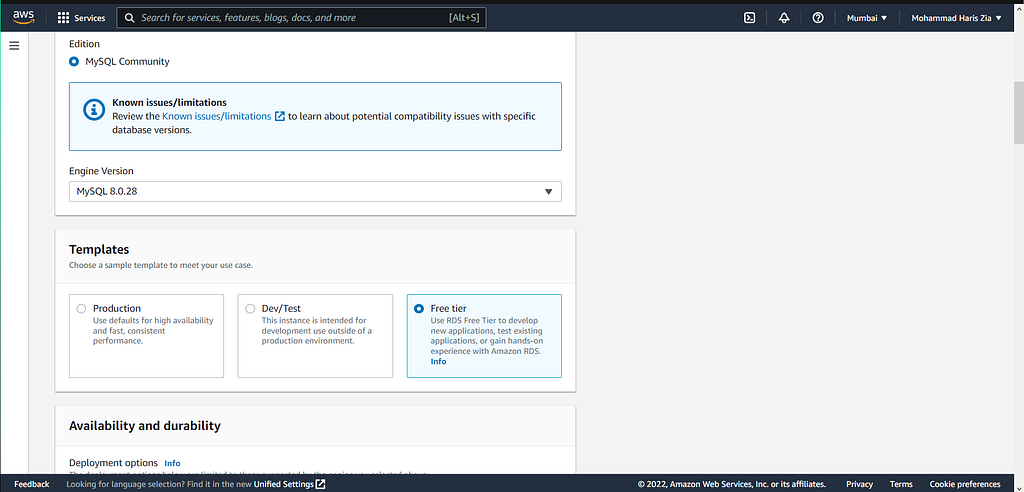The width and height of the screenshot is (1024, 492).
Task: Open the Privacy link
Action: 859,484
